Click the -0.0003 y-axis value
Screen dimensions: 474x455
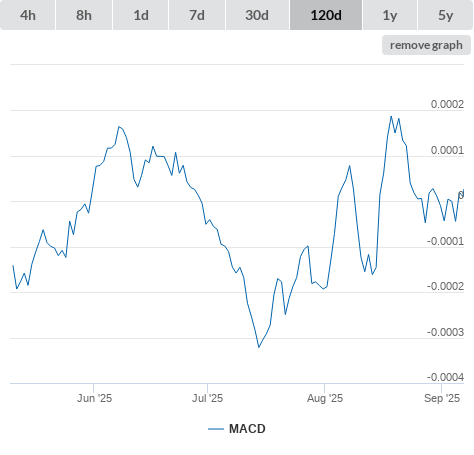(446, 332)
